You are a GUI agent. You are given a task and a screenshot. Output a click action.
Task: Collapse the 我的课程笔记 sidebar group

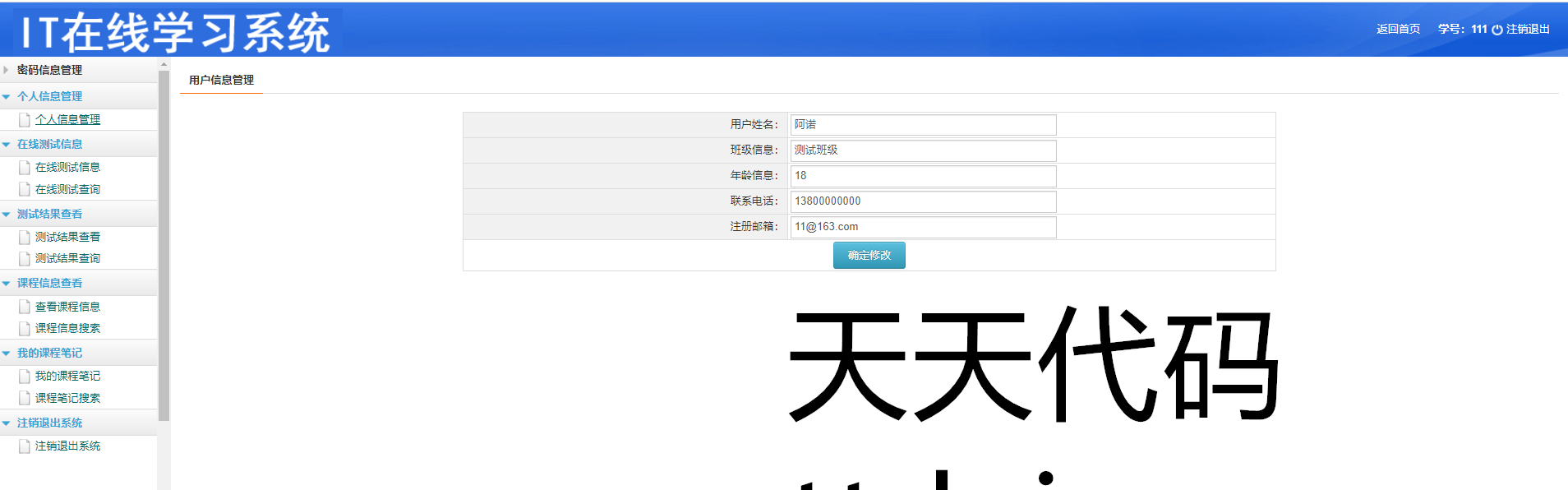coord(49,353)
